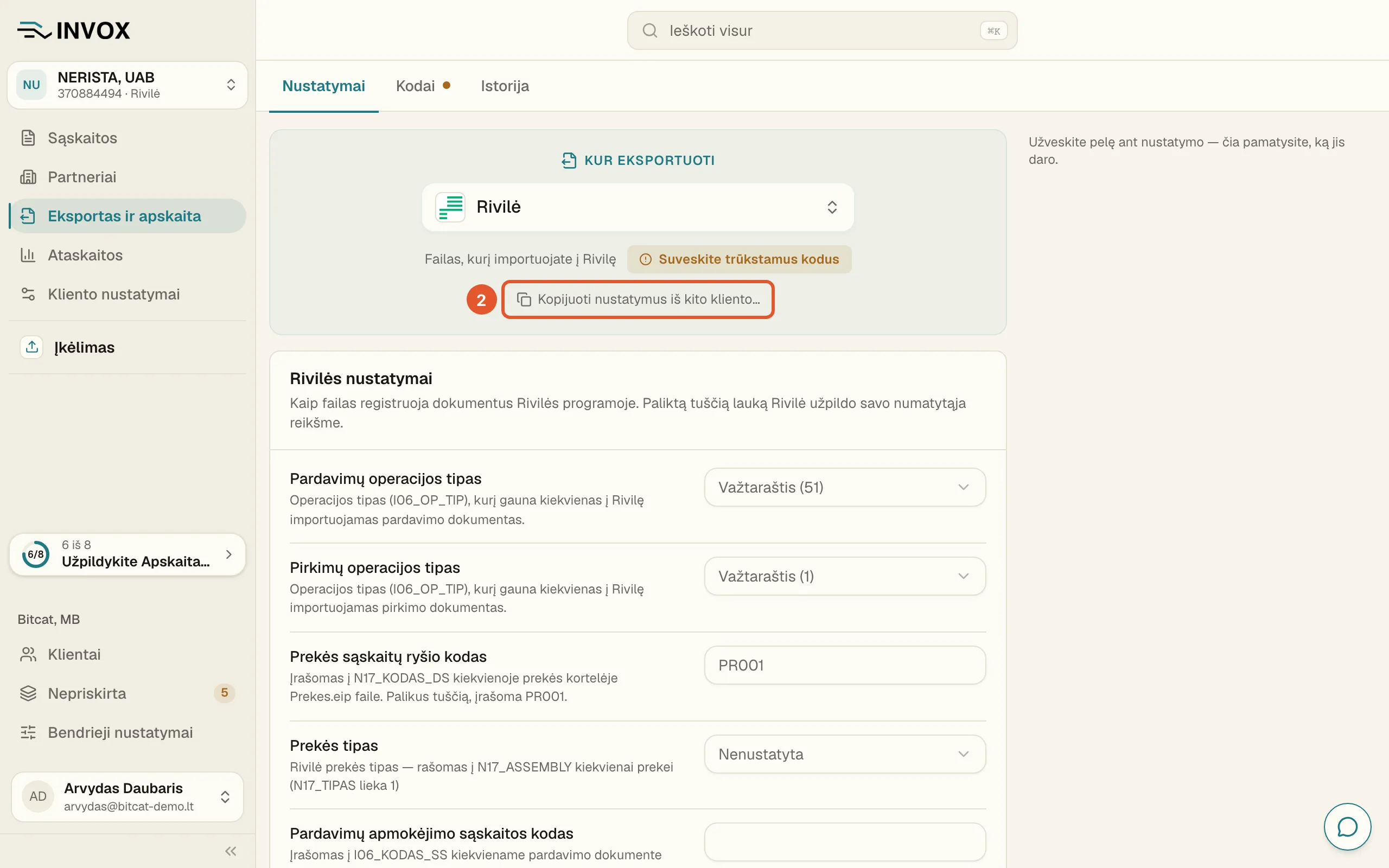1389x868 pixels.
Task: Click the Rivilės nustatymai heading
Action: 361,379
